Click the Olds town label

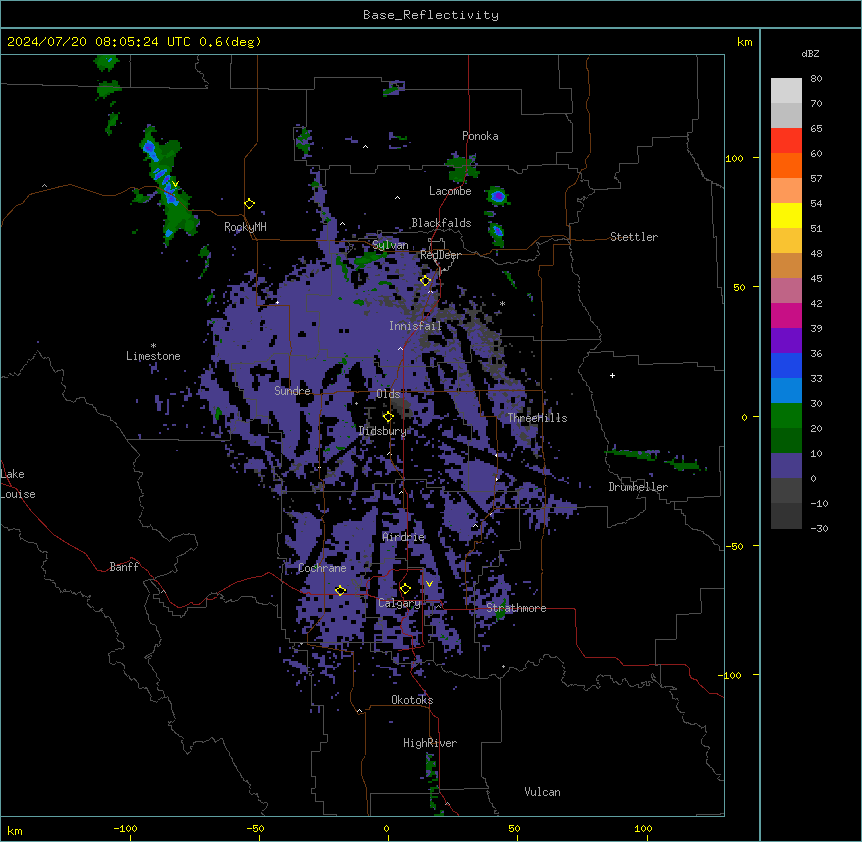(x=388, y=394)
